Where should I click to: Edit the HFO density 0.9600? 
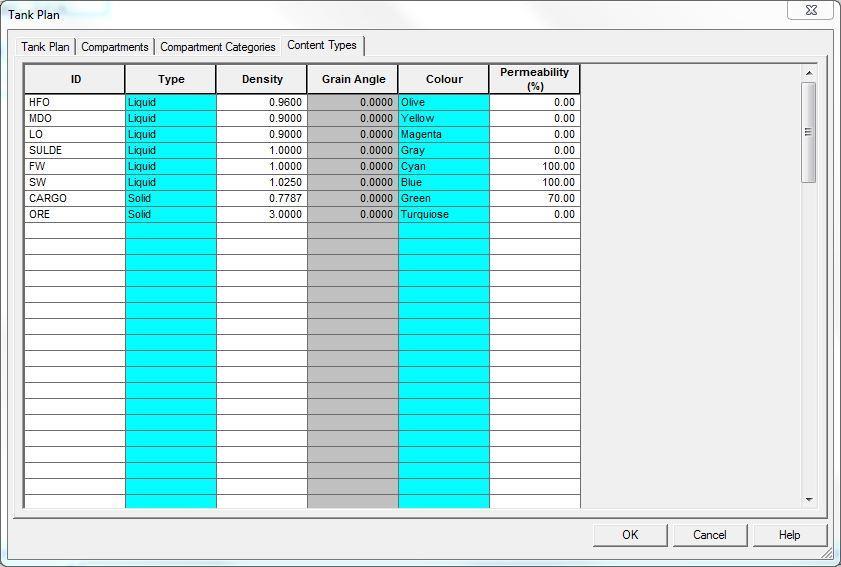click(262, 102)
